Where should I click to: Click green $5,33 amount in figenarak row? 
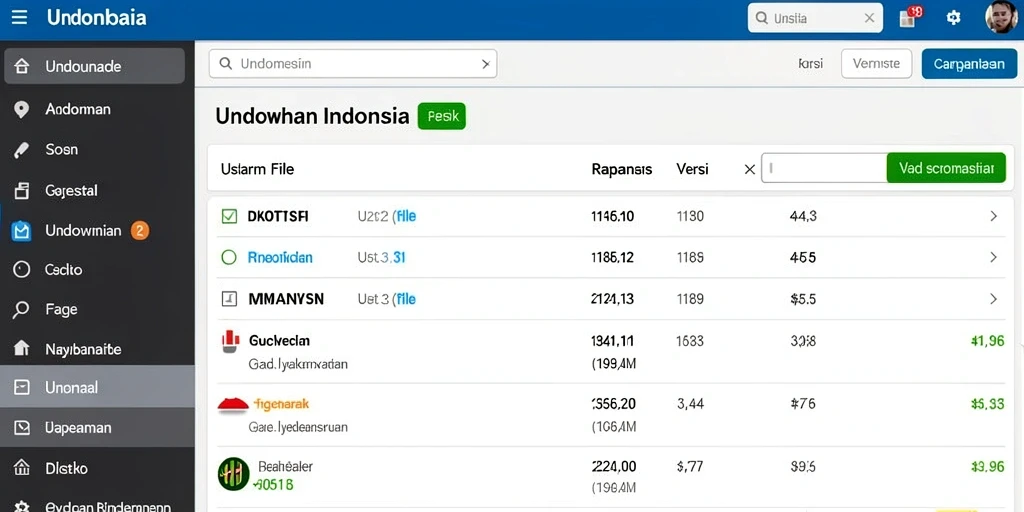(x=987, y=404)
